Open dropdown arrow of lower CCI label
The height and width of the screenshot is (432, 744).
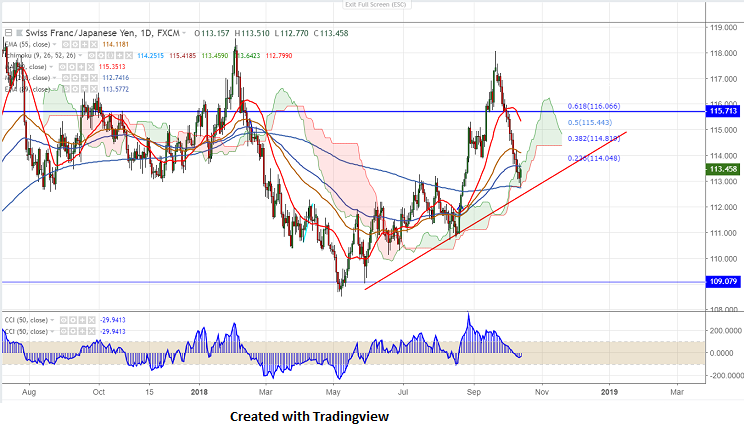(x=52, y=331)
